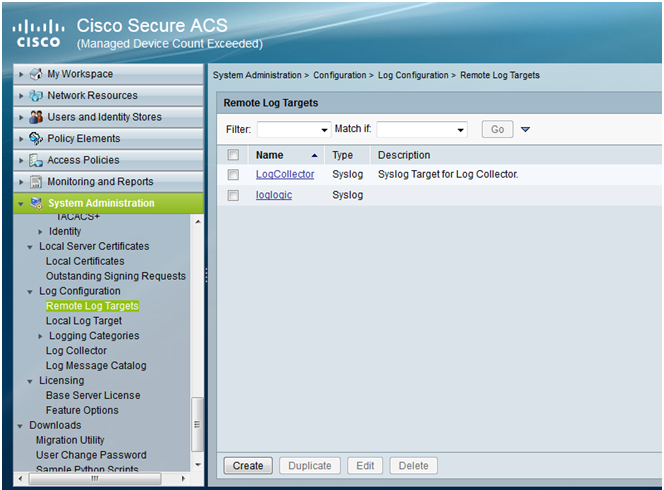Select Base Server License
The image size is (664, 490).
coord(93,396)
